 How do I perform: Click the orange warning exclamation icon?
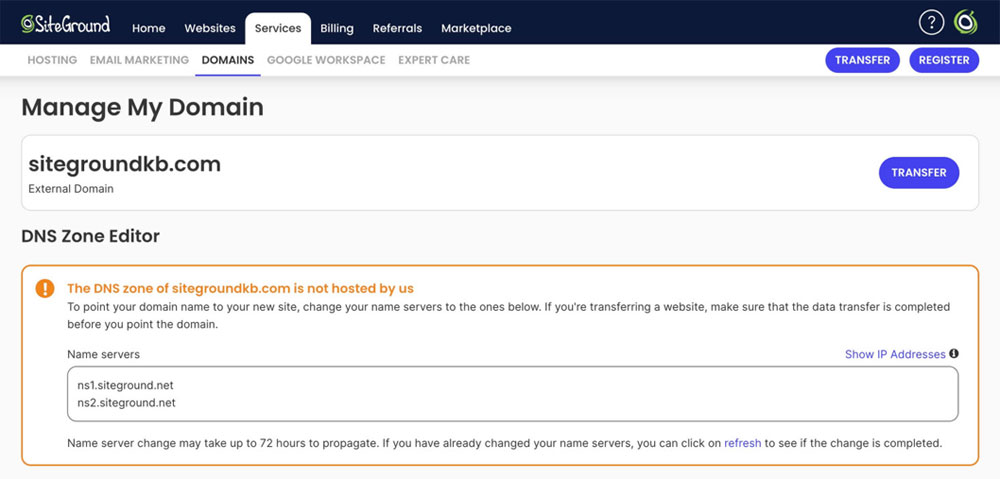pyautogui.click(x=45, y=289)
